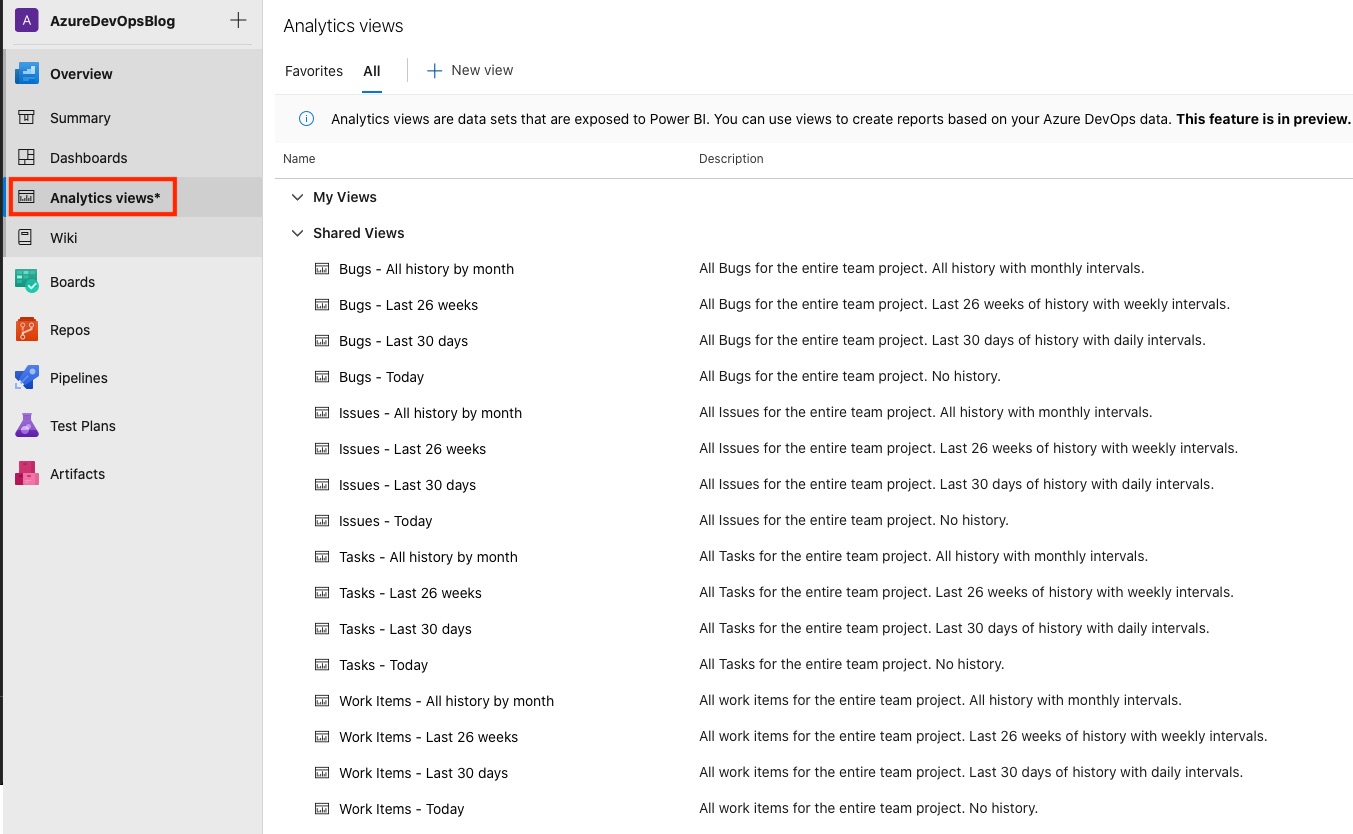
Task: Open the Boards hub
Action: 72,282
